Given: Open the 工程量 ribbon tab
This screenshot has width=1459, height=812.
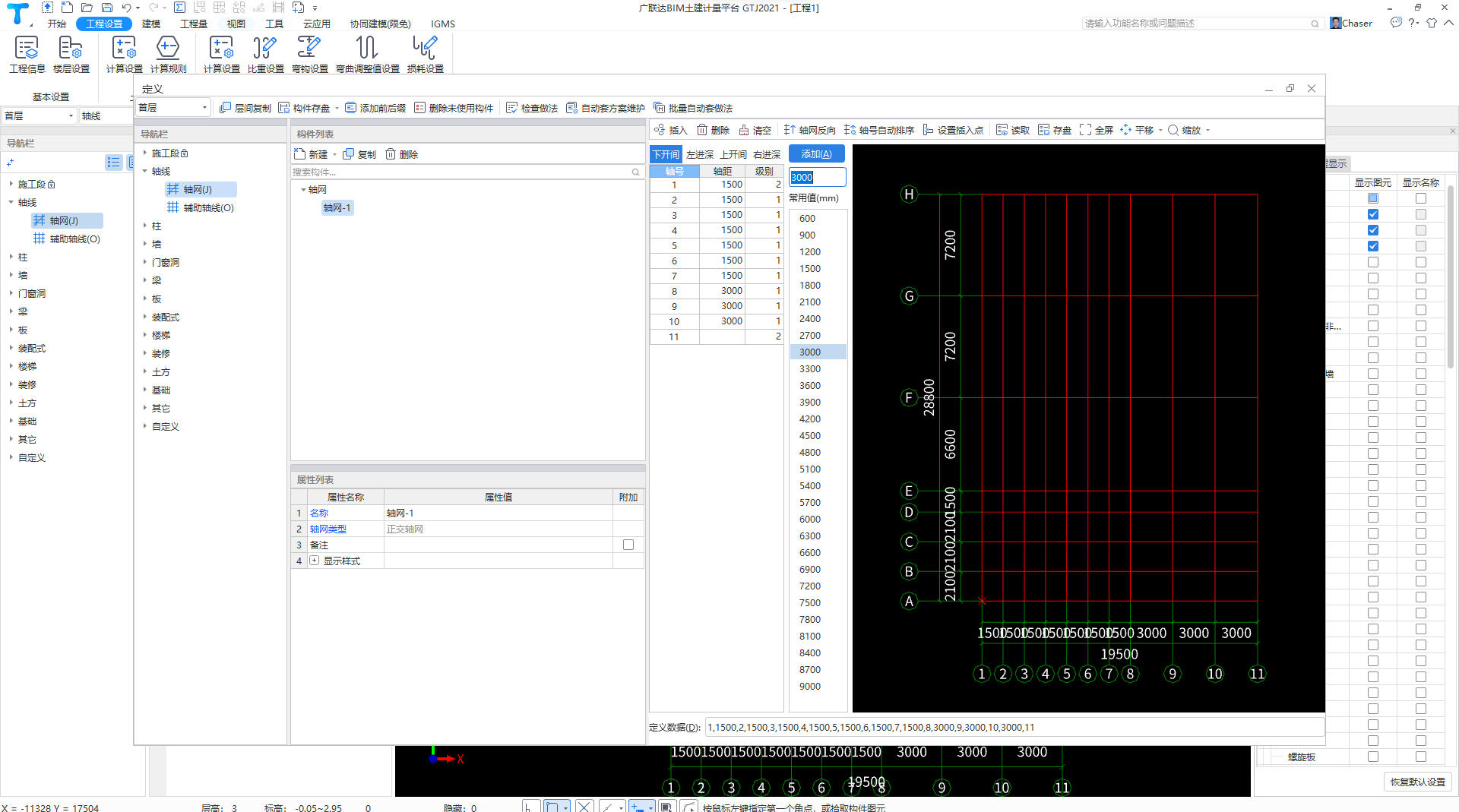Looking at the screenshot, I should pos(194,24).
